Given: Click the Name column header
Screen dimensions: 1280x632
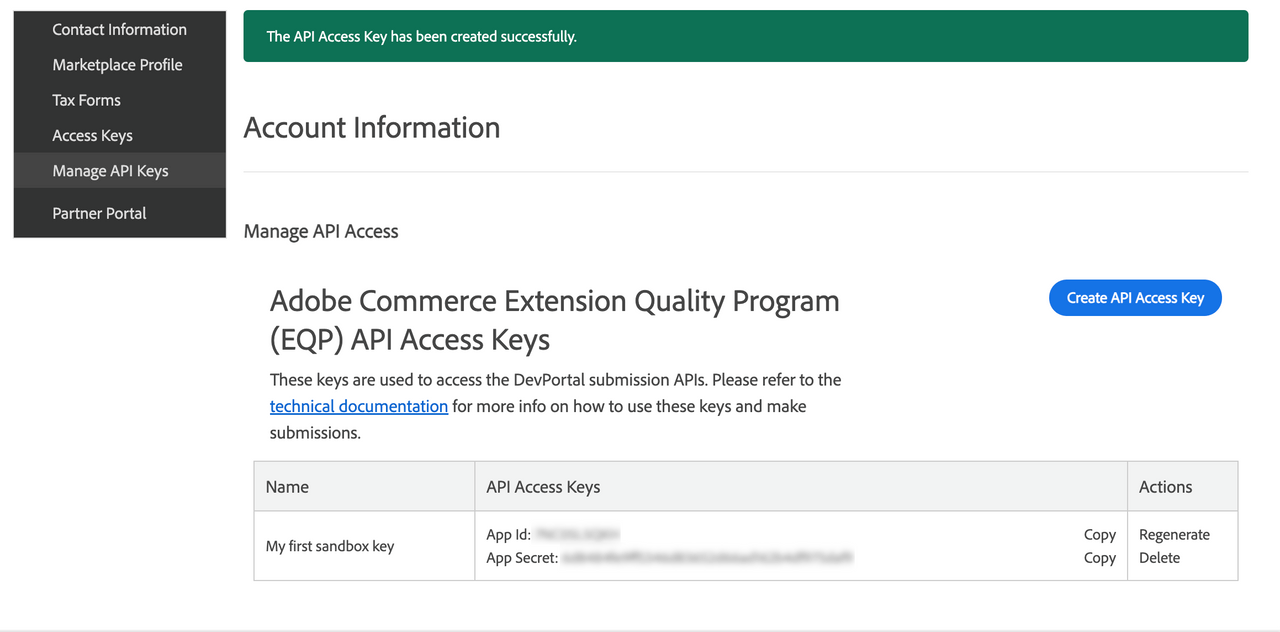Looking at the screenshot, I should pos(287,487).
